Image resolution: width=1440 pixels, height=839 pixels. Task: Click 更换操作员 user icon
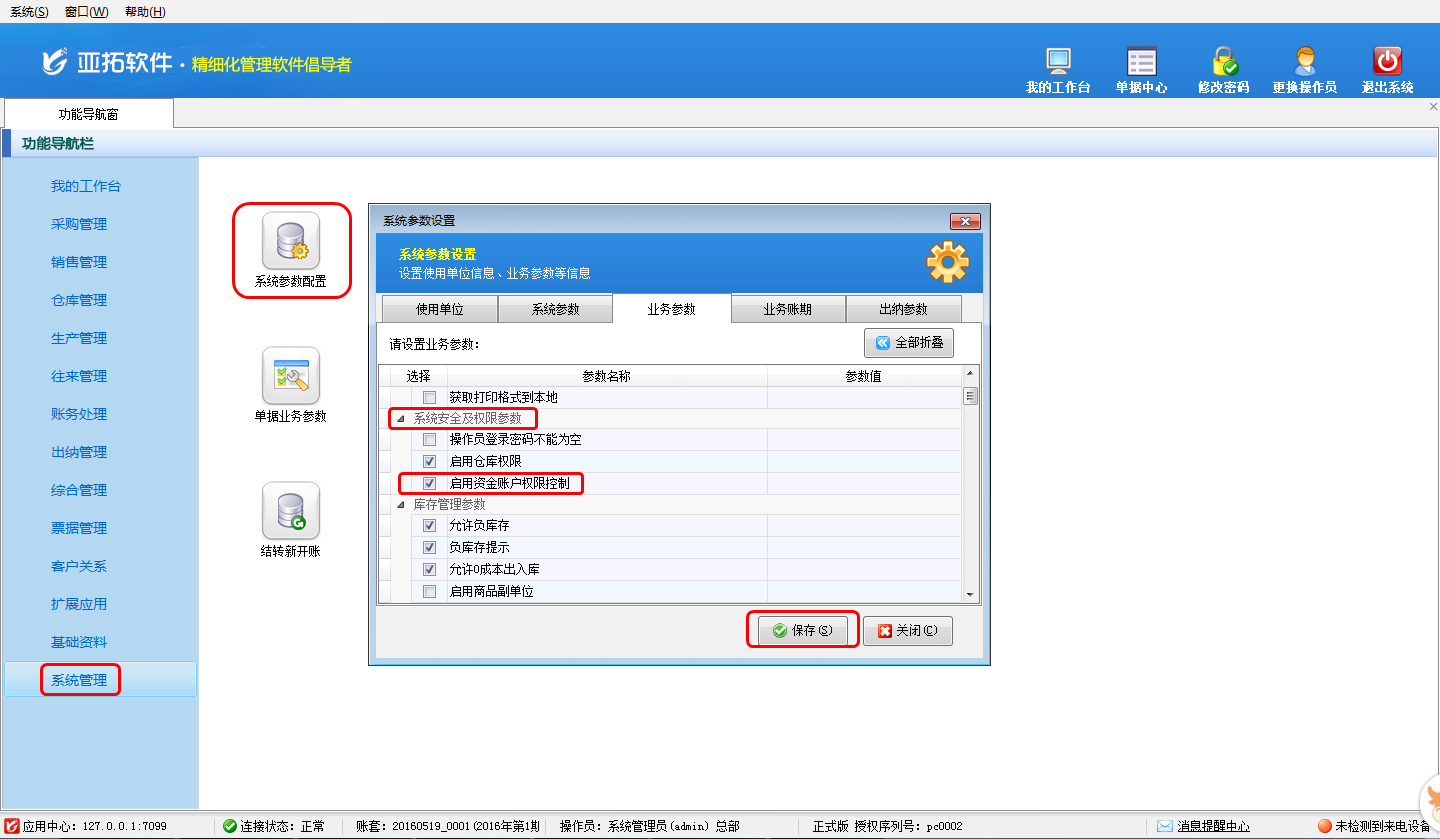point(1304,63)
